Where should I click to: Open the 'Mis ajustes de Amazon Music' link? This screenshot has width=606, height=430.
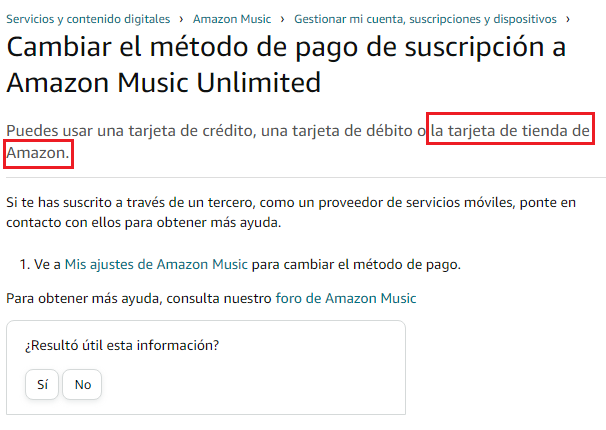pos(155,264)
